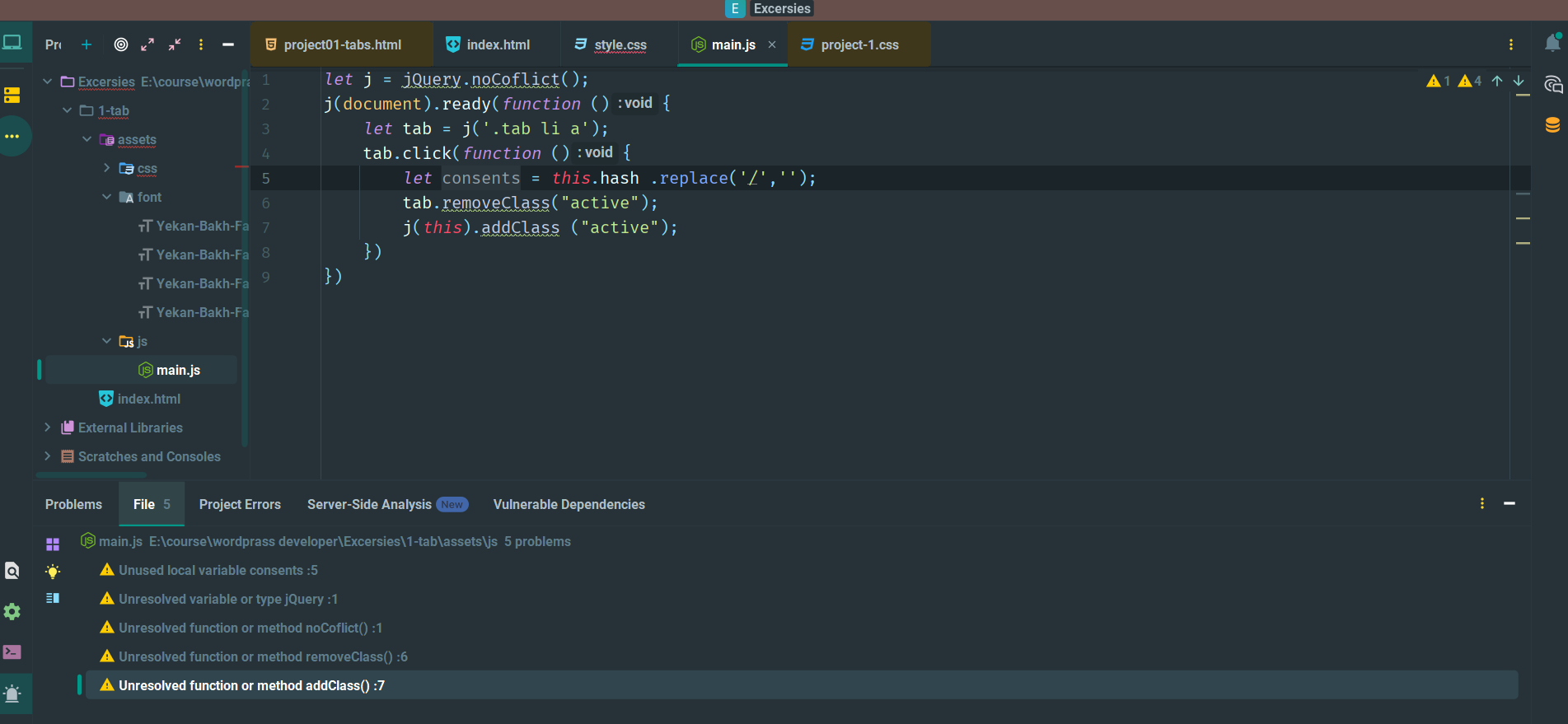1568x724 pixels.
Task: Click line number 5 in the gutter
Action: [x=265, y=178]
